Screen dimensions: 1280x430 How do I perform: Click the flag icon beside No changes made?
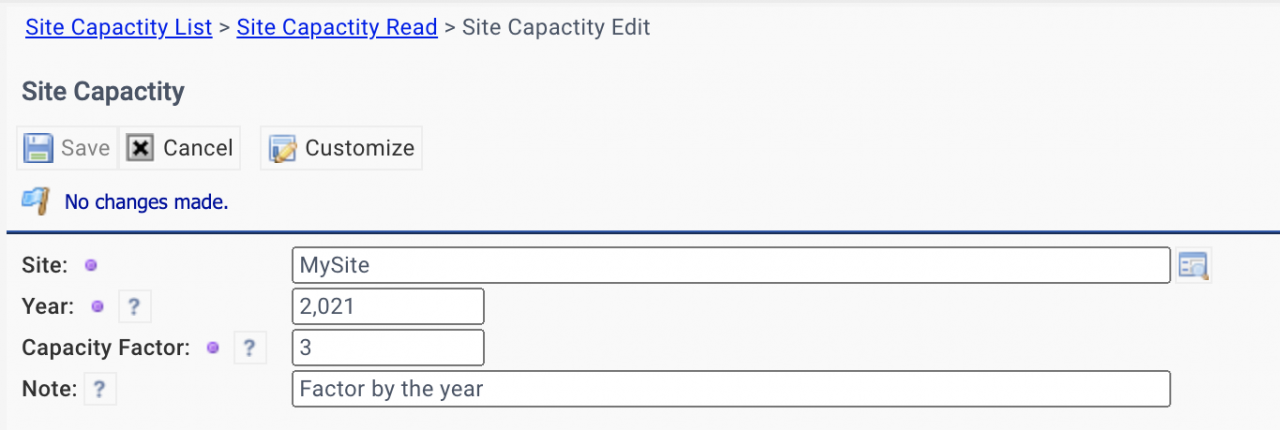tap(36, 201)
